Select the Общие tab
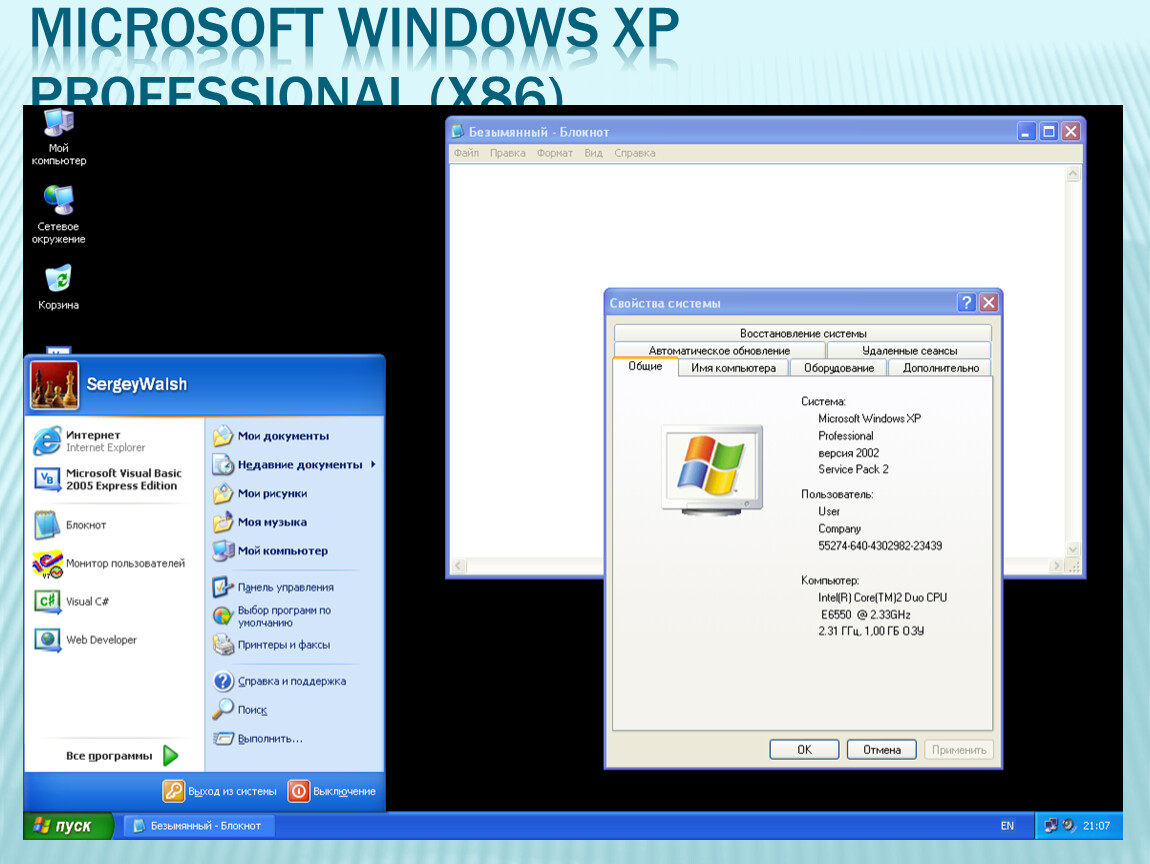The image size is (1150, 864). coord(645,367)
